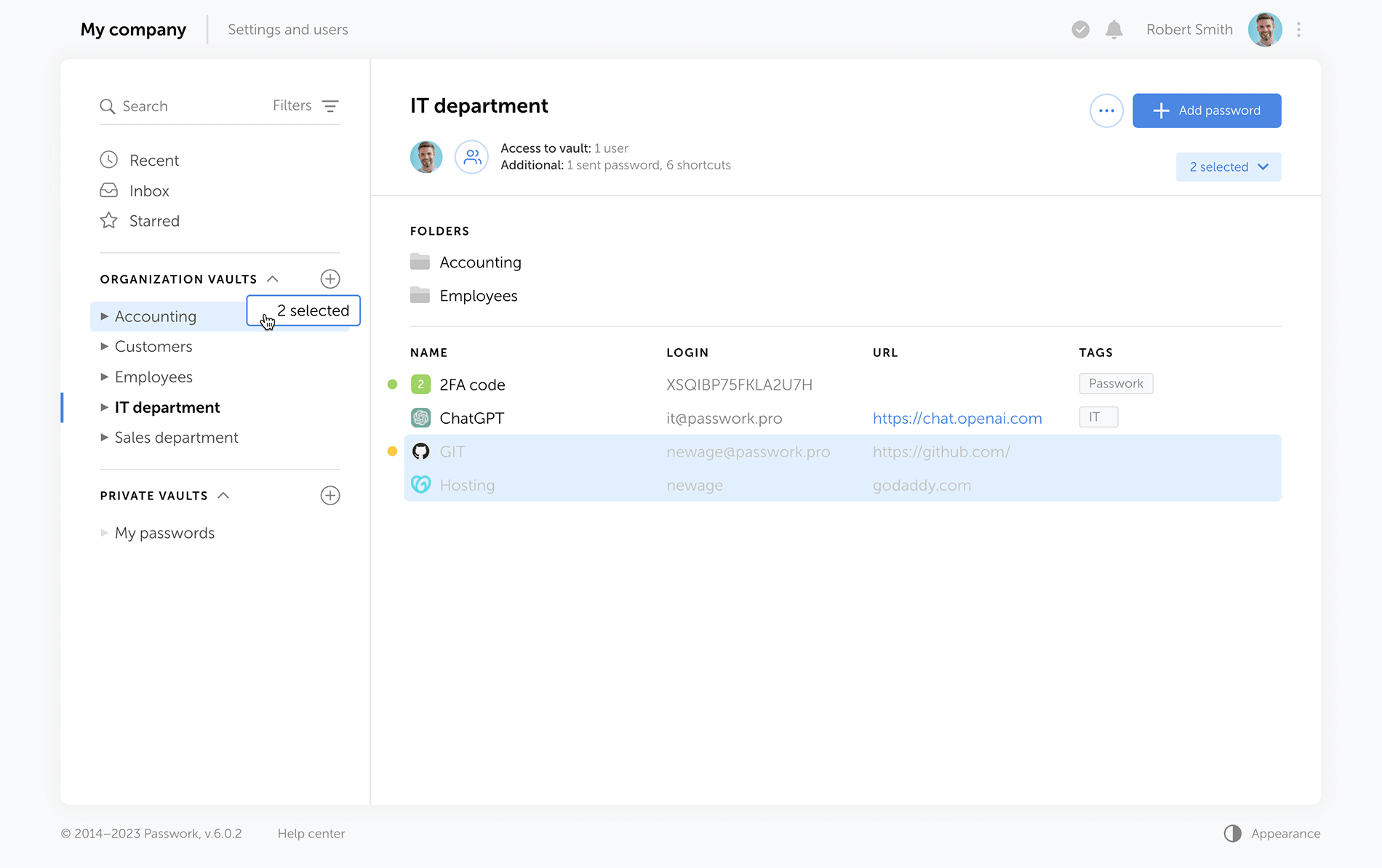Open the 2 selected dropdown
1382x868 pixels.
coord(1228,167)
